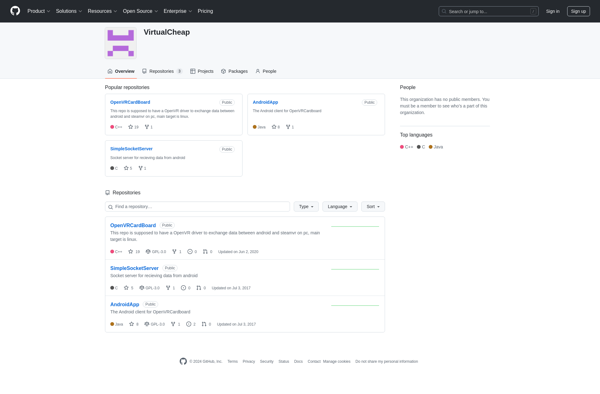The width and height of the screenshot is (600, 394).
Task: Expand the Product menu
Action: [x=38, y=11]
